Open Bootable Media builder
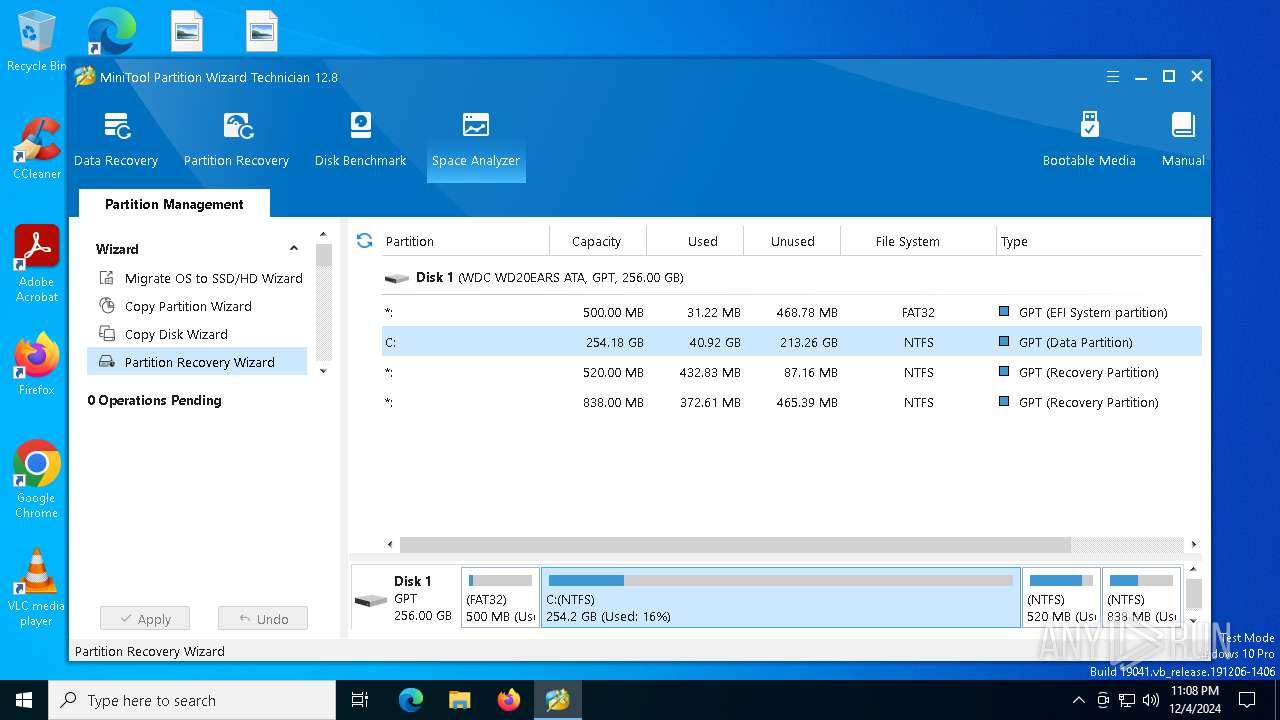The width and height of the screenshot is (1280, 720). 1089,140
